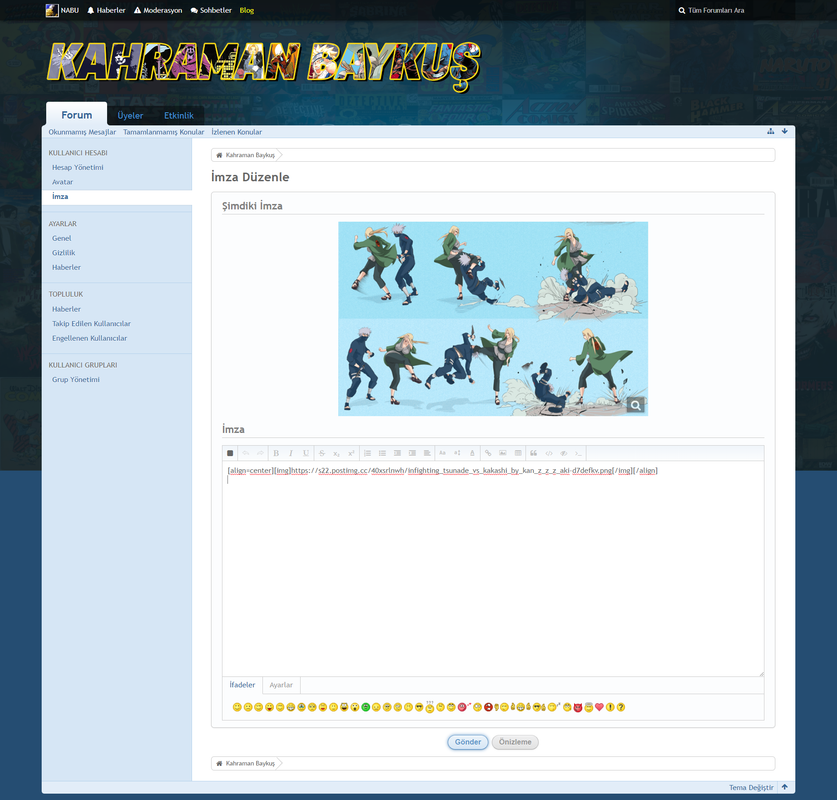The image size is (837, 800).
Task: Click the Tüm Forumları Ara search field
Action: coord(734,10)
